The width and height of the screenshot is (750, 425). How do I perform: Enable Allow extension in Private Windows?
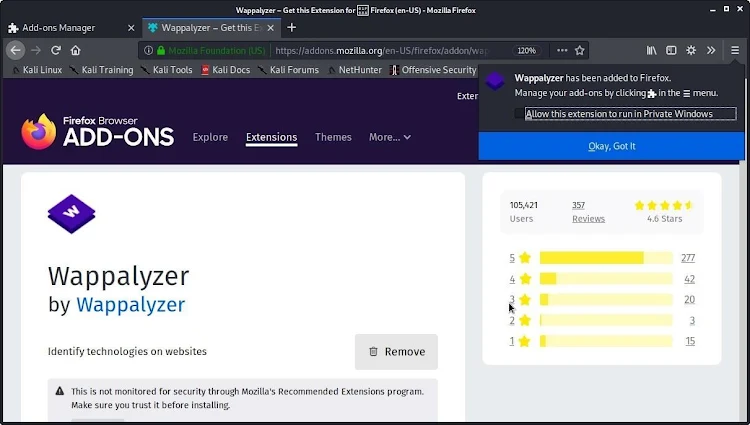[x=519, y=114]
